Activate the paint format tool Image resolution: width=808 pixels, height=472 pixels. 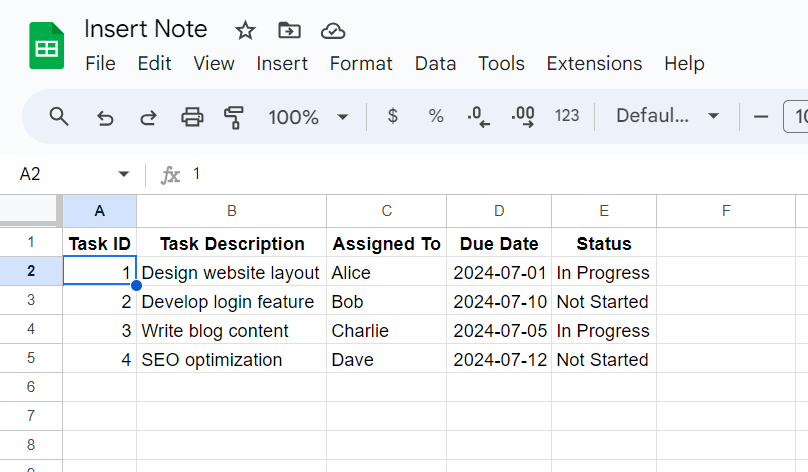click(235, 117)
